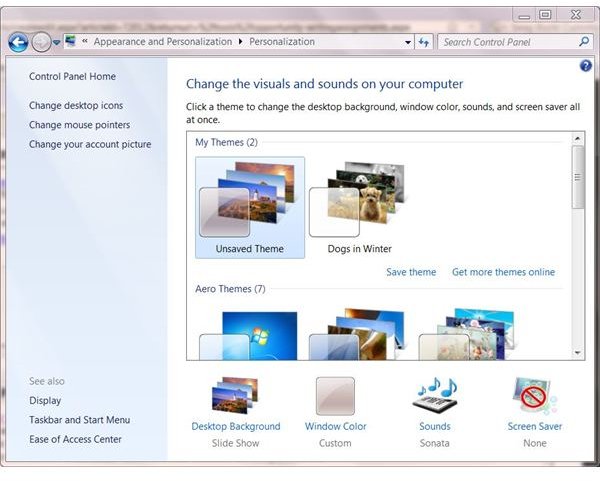Image resolution: width=600 pixels, height=481 pixels.
Task: Open Ease of Access Center
Action: point(75,439)
